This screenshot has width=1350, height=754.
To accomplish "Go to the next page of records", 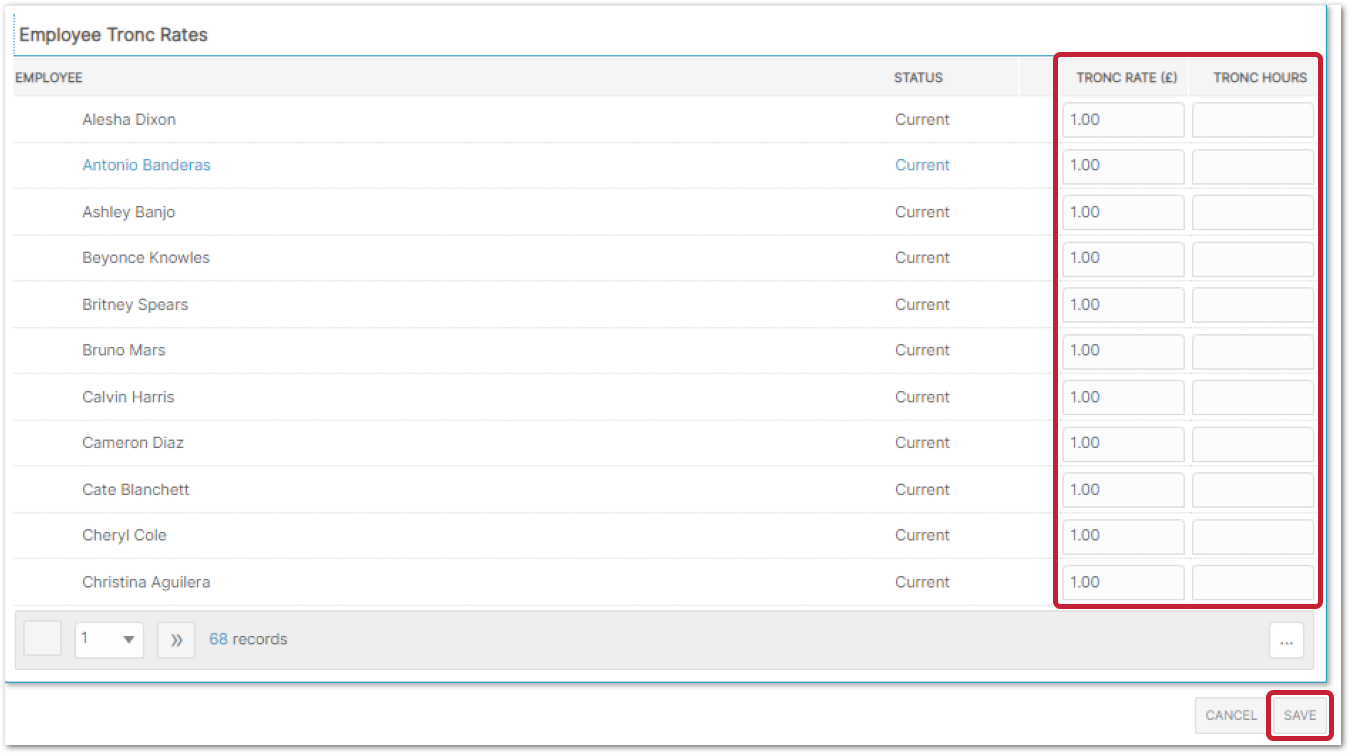I will 176,640.
